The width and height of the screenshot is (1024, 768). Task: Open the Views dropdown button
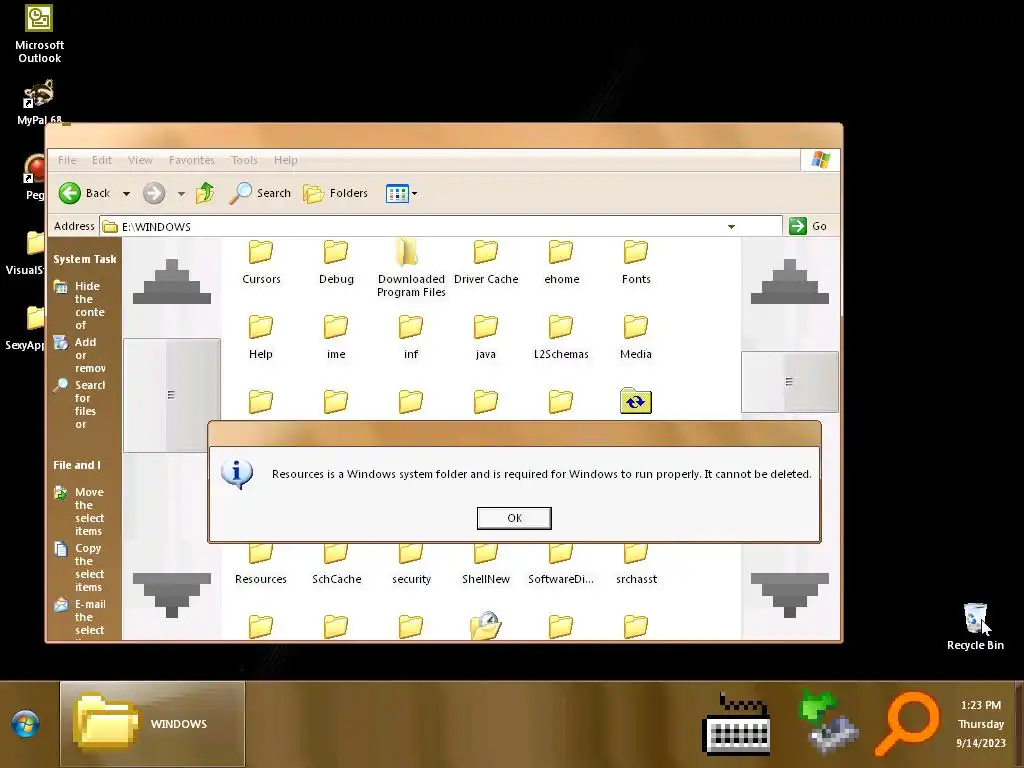point(401,193)
